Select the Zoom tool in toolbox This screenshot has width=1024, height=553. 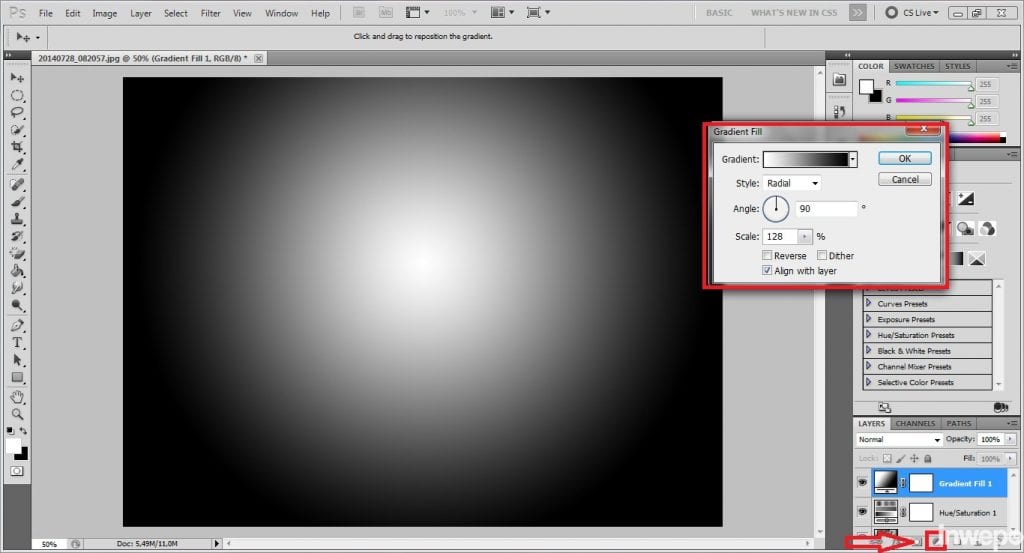[17, 414]
